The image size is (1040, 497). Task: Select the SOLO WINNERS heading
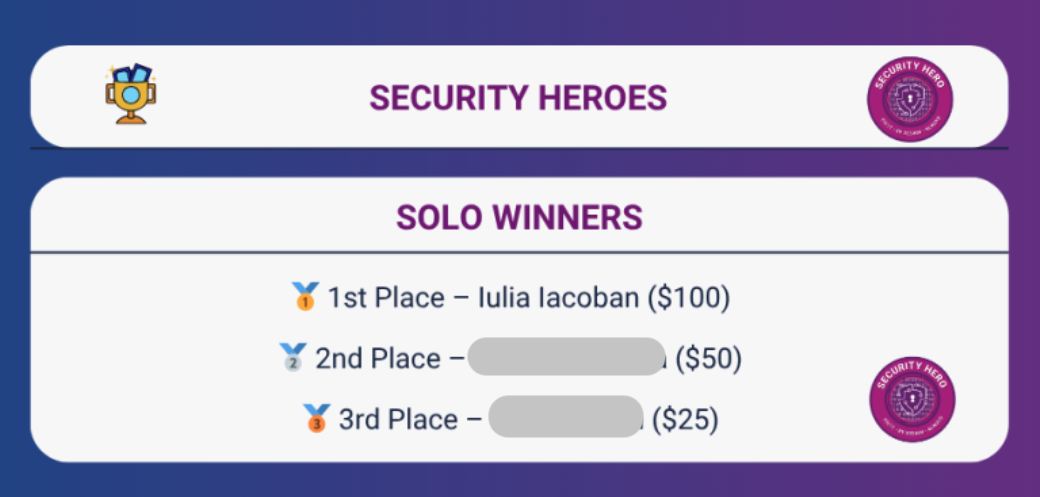pyautogui.click(x=519, y=217)
